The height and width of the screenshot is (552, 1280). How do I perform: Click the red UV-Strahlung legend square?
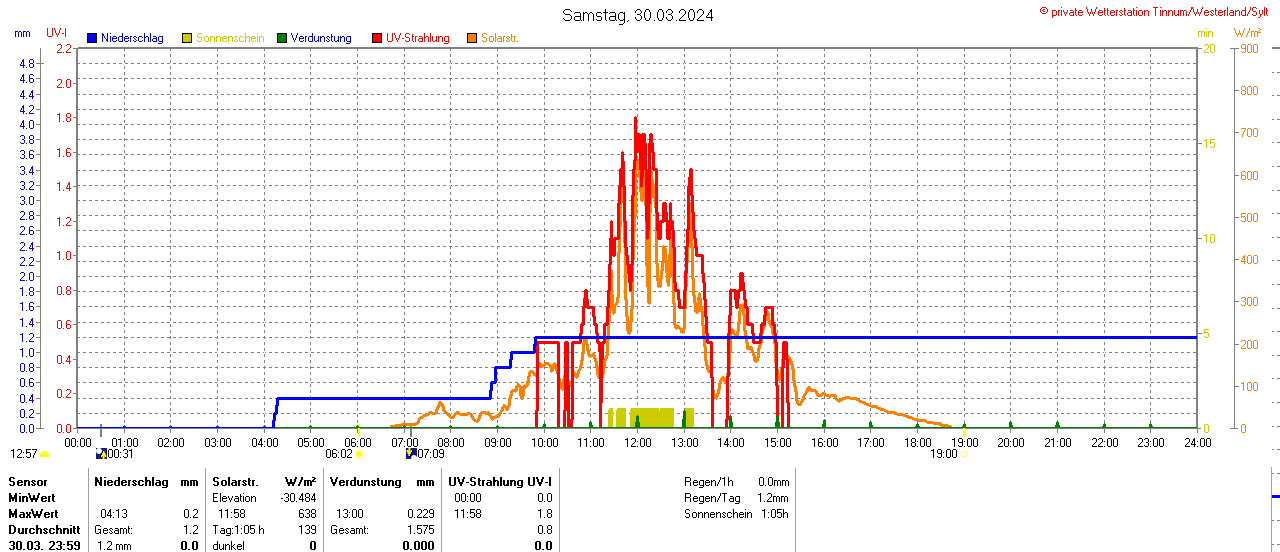click(x=377, y=38)
